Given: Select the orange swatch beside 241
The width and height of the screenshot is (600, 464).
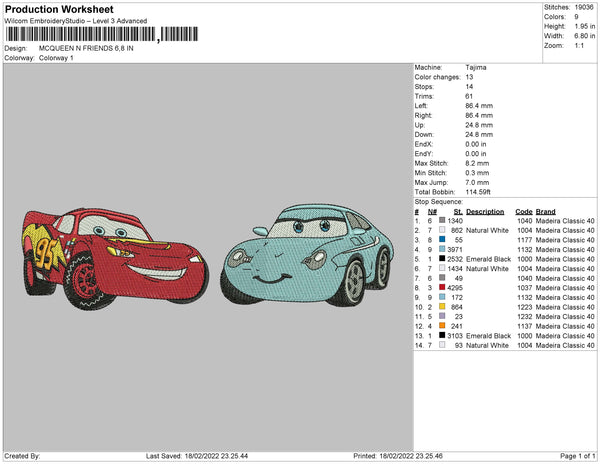Looking at the screenshot, I should coord(442,326).
